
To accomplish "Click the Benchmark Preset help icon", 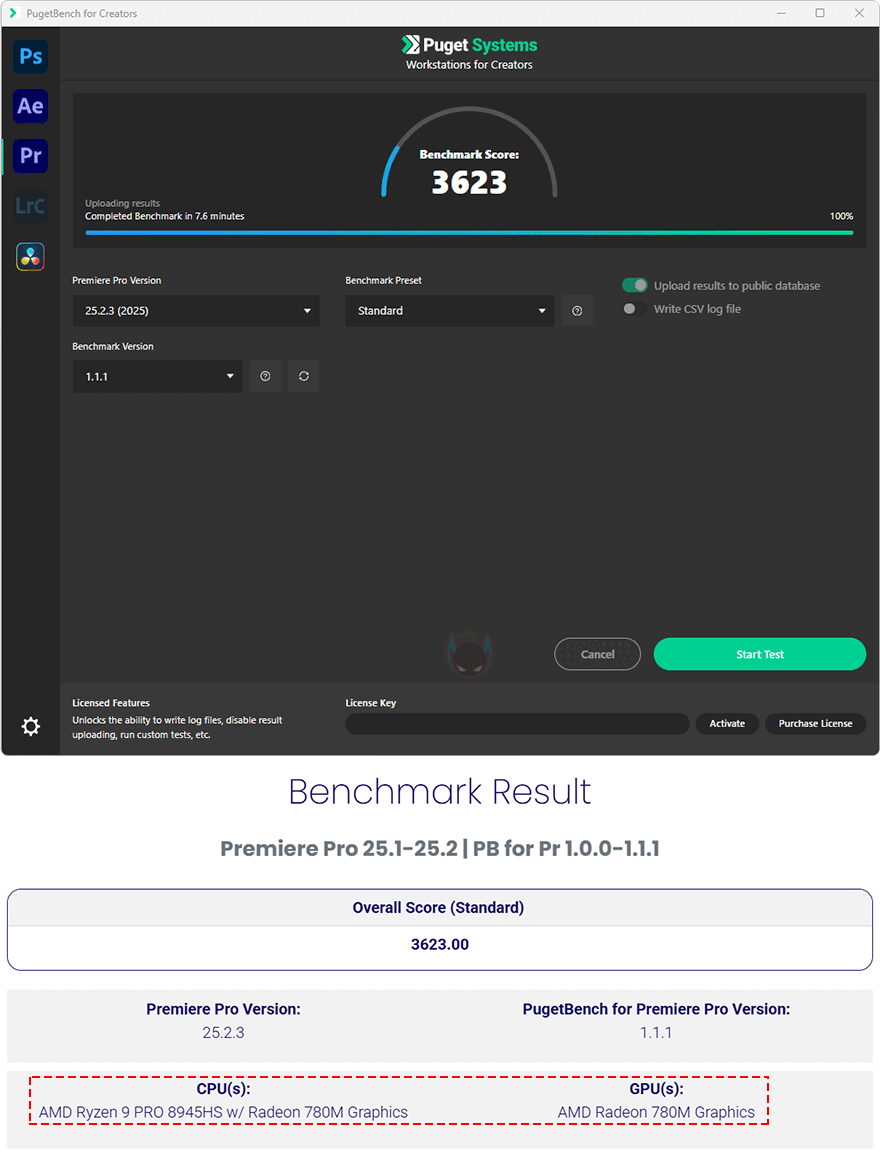I will point(577,311).
